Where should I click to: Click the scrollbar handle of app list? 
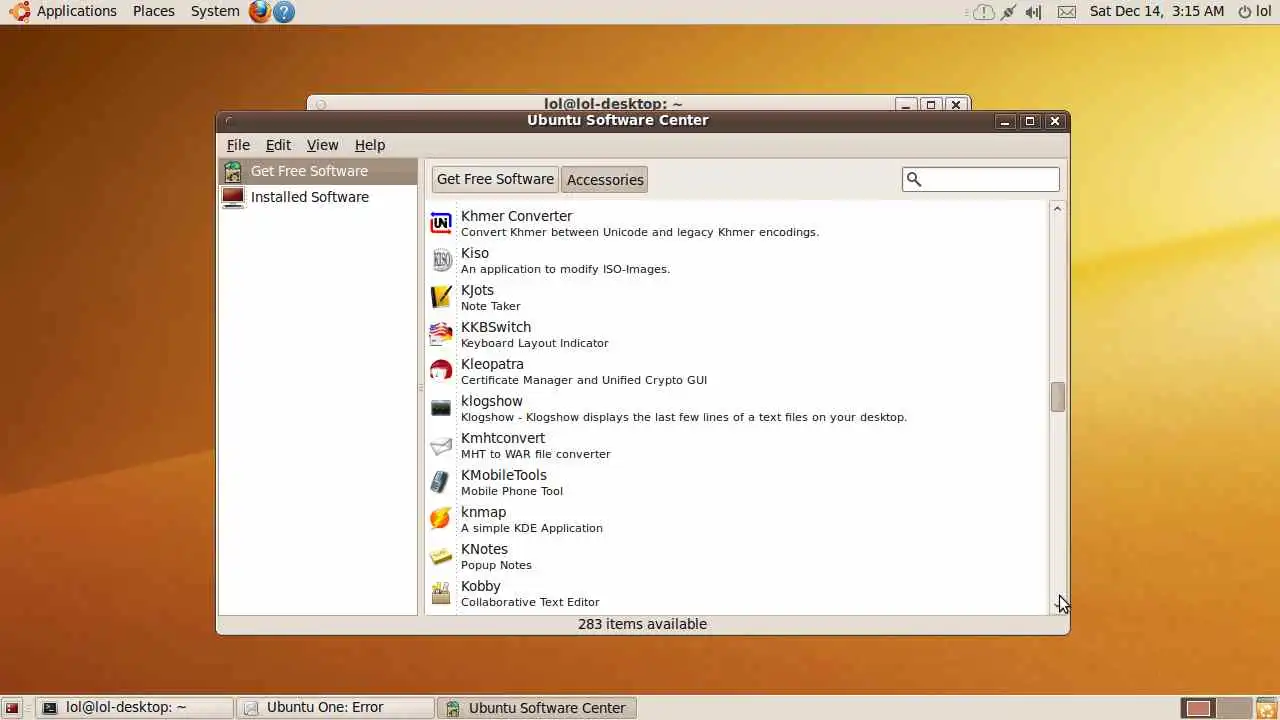pos(1058,397)
